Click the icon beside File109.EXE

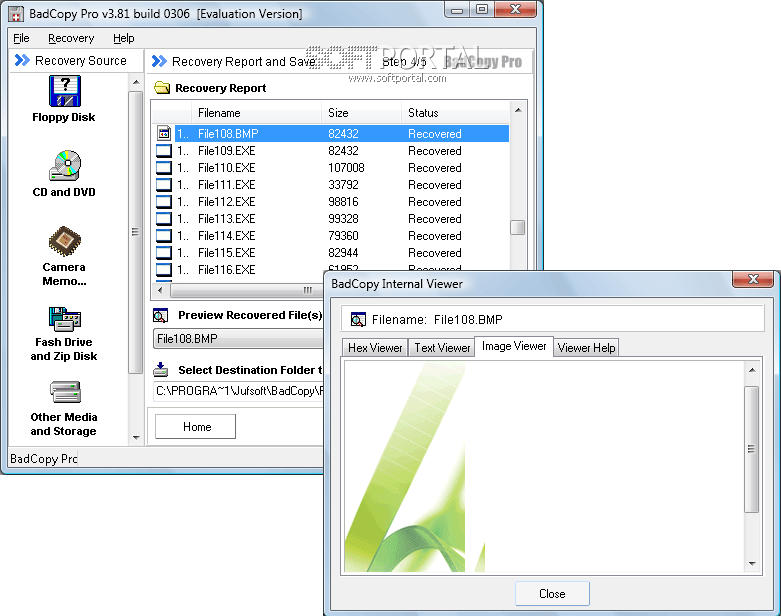[x=164, y=150]
